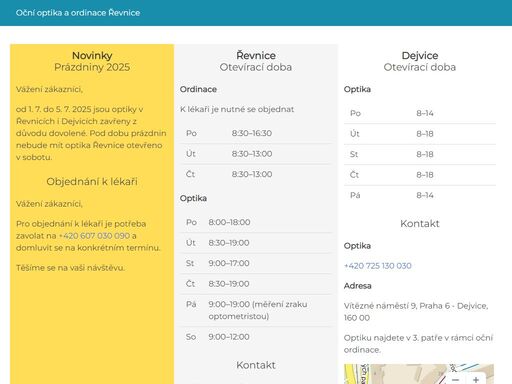This screenshot has width=512, height=384.
Task: Zoom out the Dejvice map
Action: tap(456, 379)
